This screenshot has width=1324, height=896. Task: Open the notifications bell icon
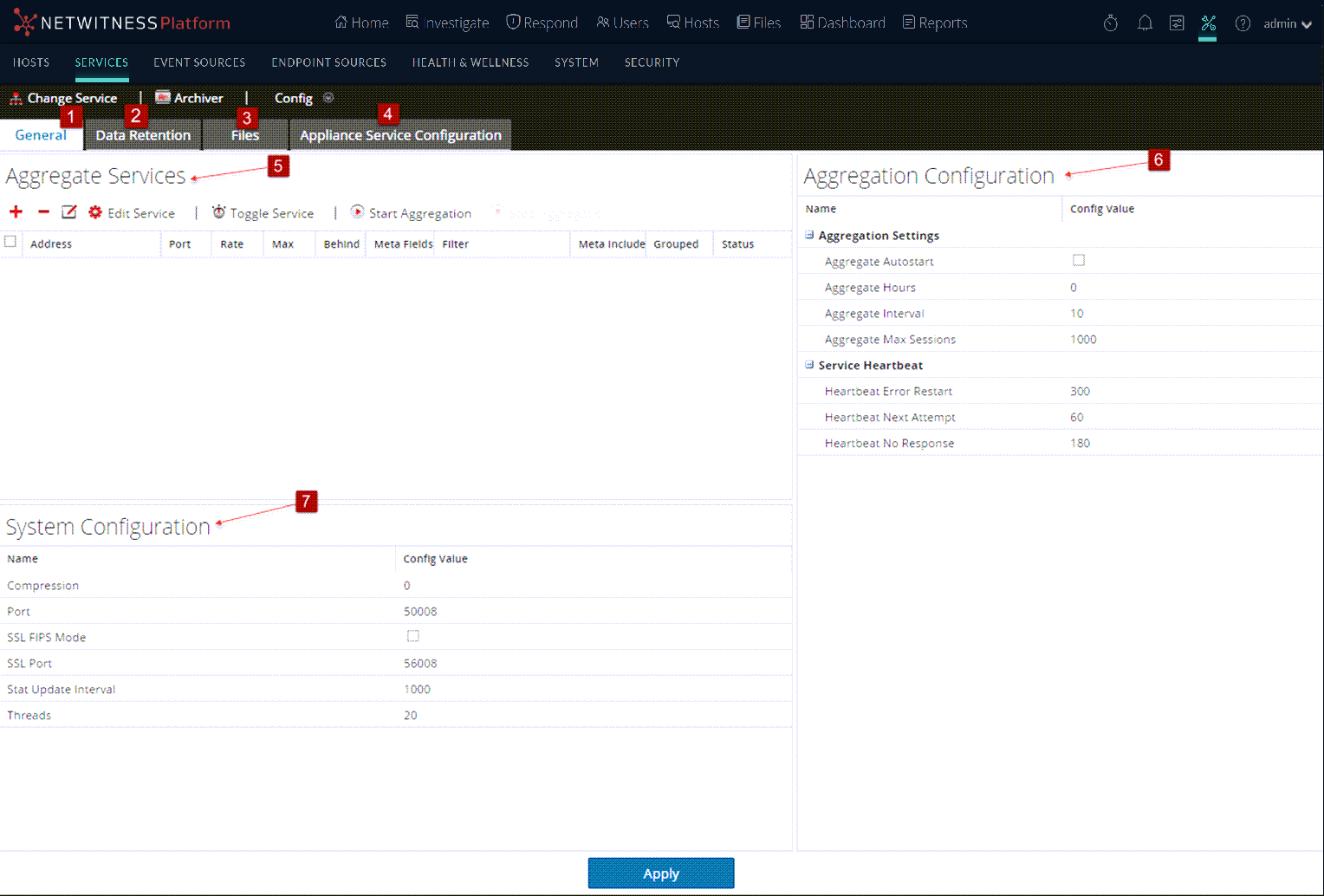(1145, 23)
